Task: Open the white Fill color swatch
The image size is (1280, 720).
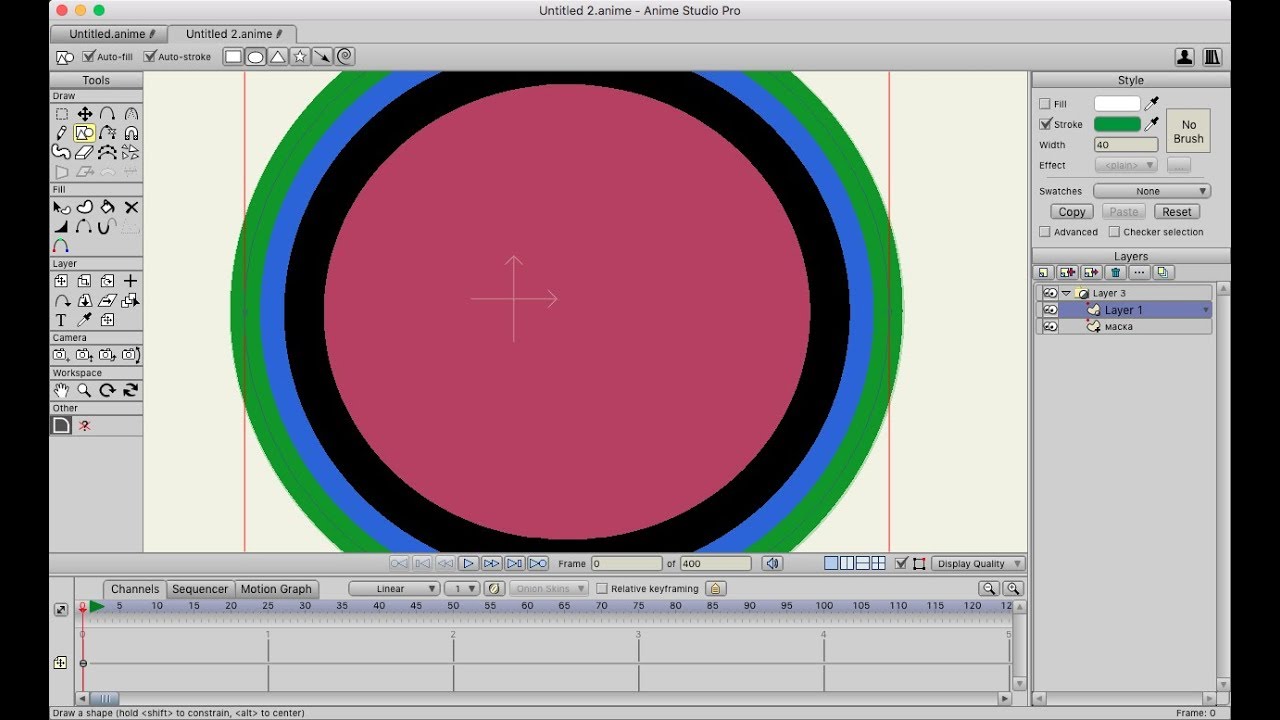Action: (1117, 103)
